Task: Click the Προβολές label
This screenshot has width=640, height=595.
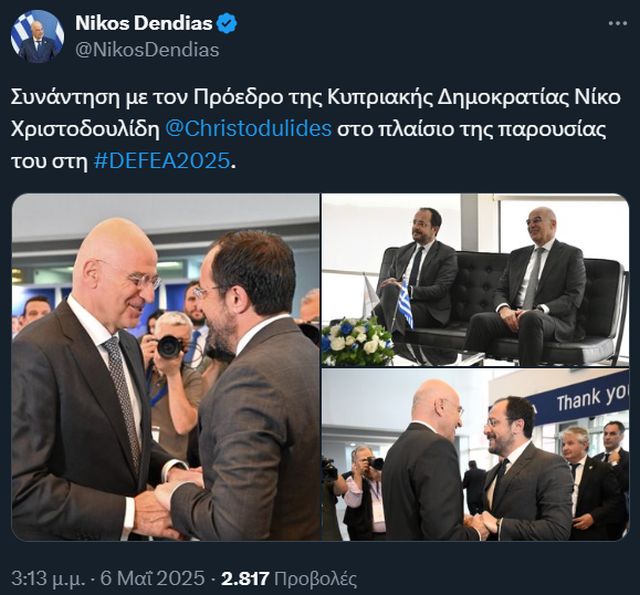Action: pyautogui.click(x=316, y=579)
